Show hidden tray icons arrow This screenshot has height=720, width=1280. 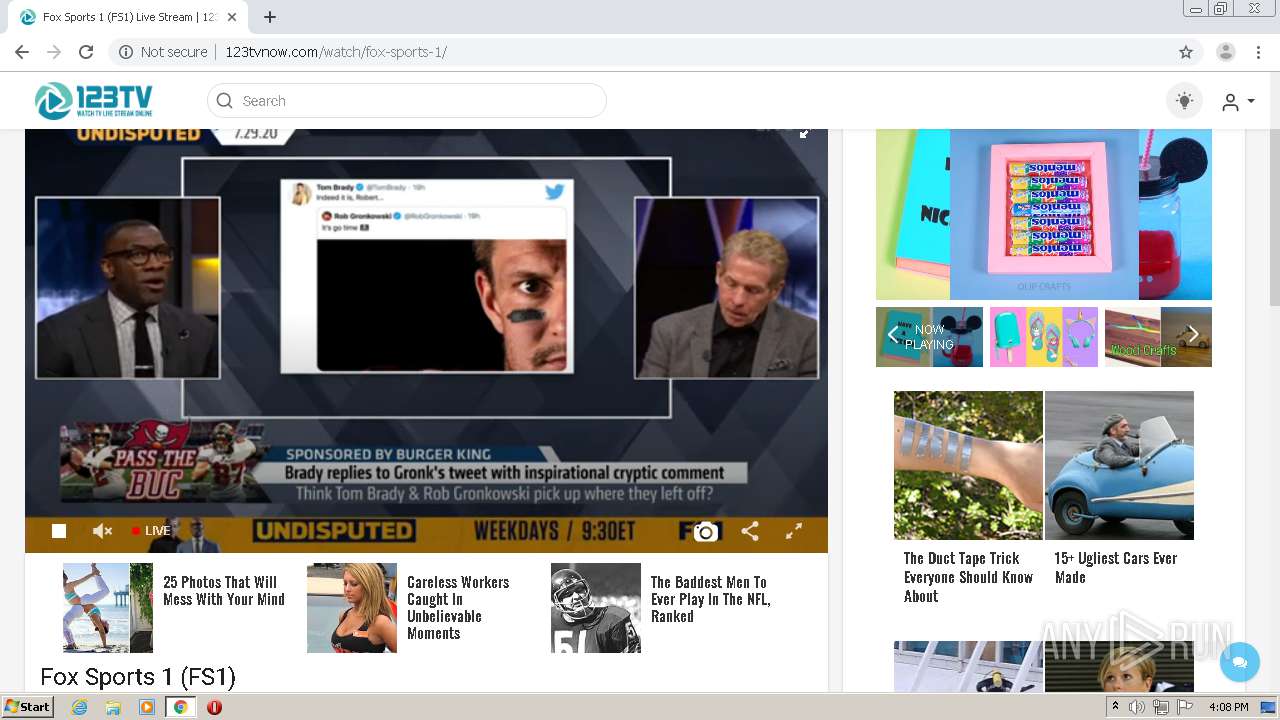(x=1116, y=707)
